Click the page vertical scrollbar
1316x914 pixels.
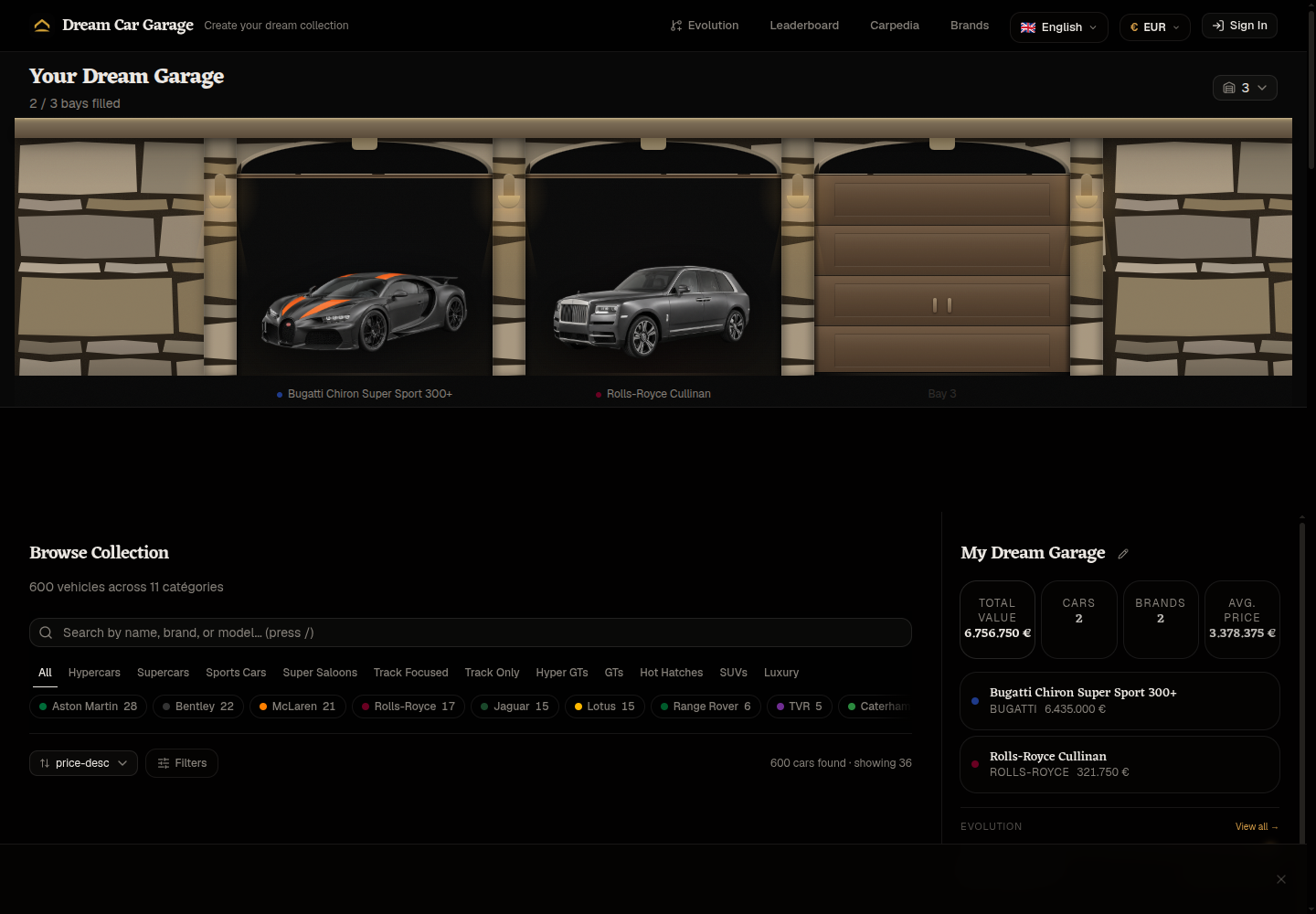point(1311,91)
